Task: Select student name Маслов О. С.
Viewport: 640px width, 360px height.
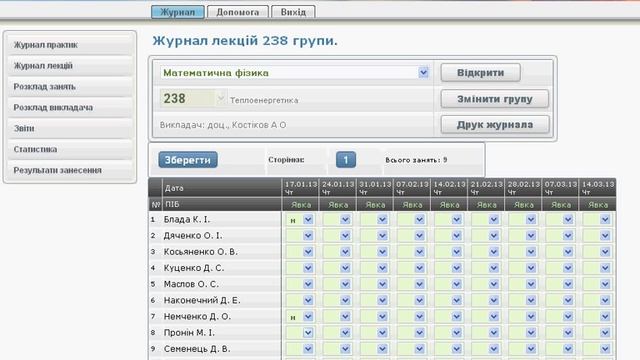Action: [x=191, y=284]
